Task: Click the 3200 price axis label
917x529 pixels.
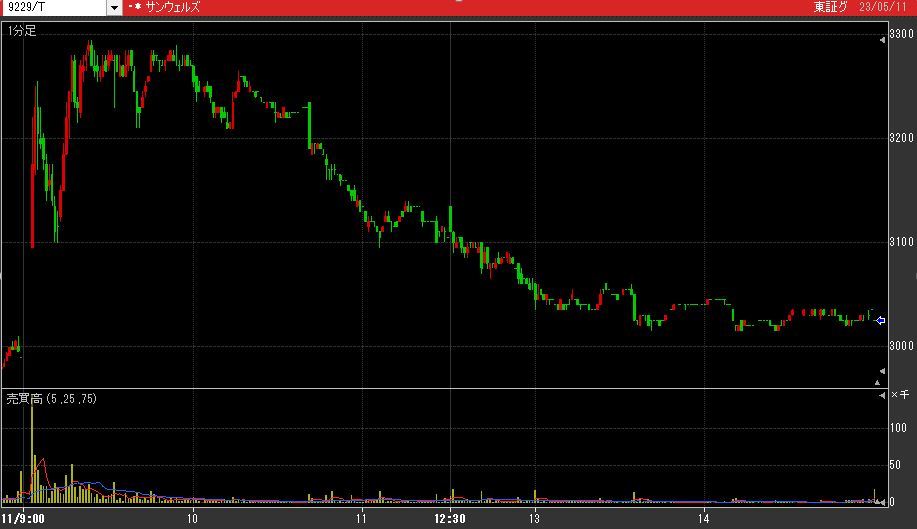Action: (x=902, y=137)
